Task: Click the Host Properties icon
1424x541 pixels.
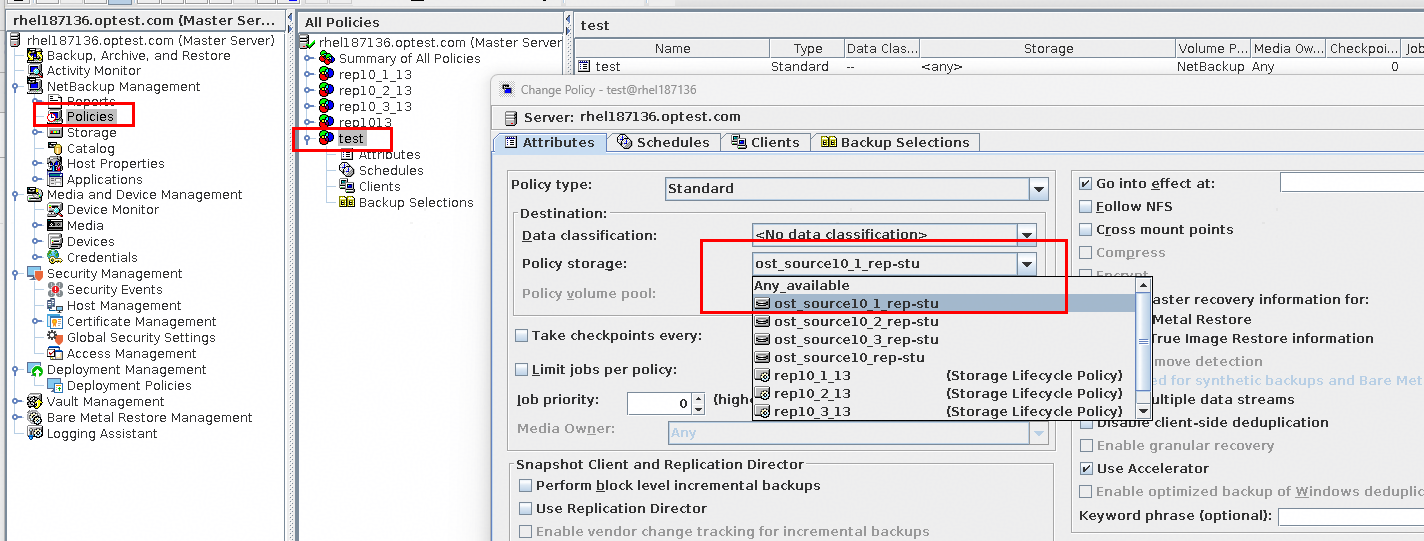Action: point(55,164)
